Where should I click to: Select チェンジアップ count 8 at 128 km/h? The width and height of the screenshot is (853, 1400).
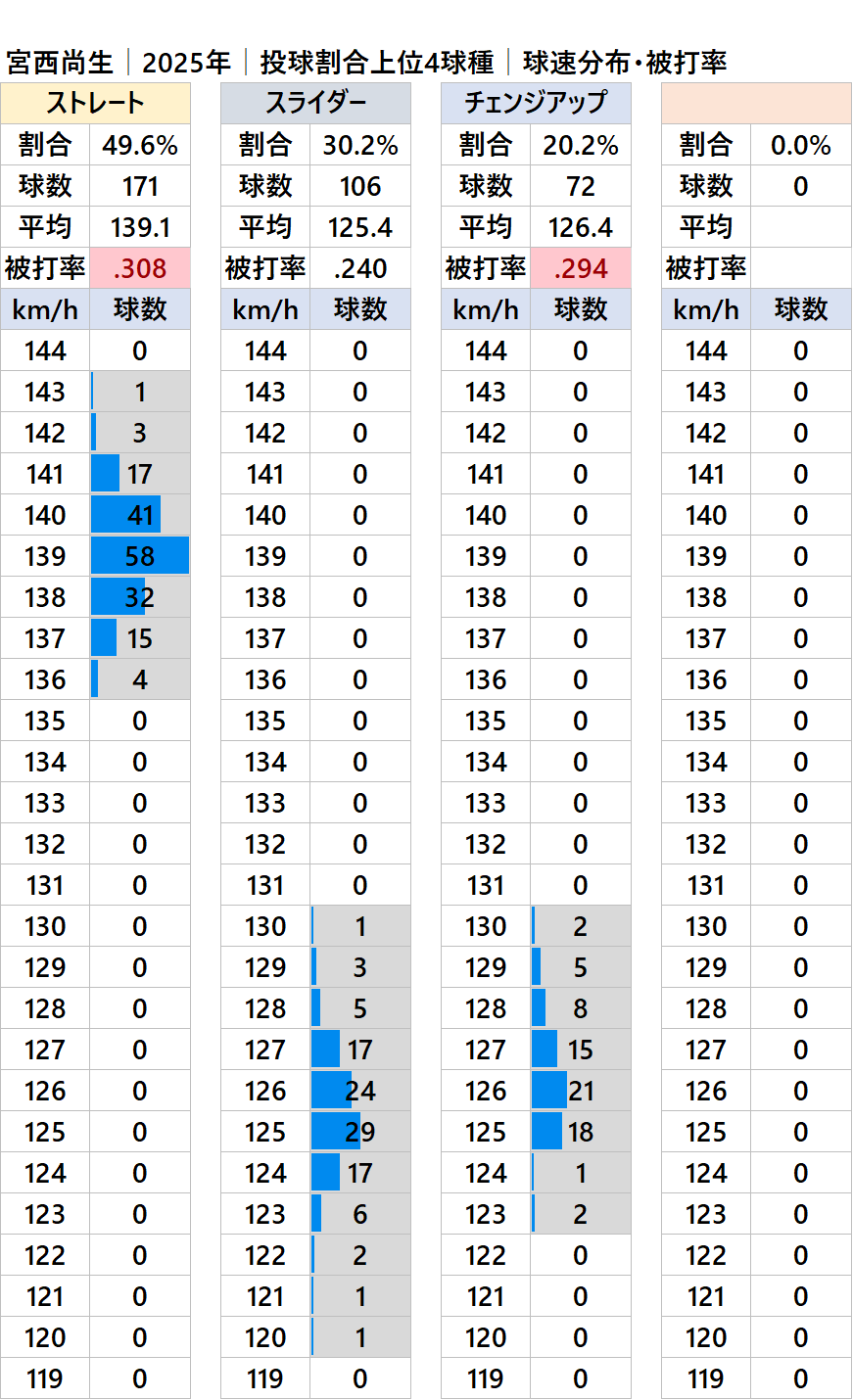[x=581, y=1008]
